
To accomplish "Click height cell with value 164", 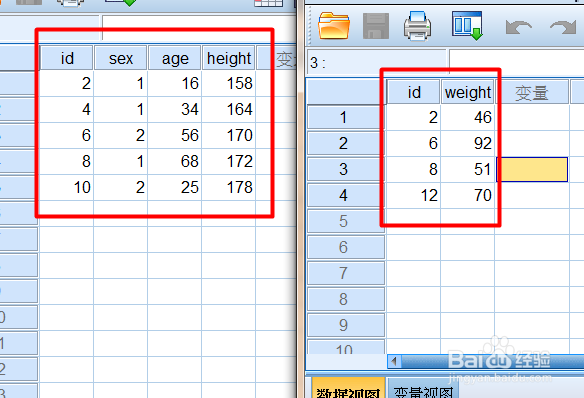I will [229, 109].
